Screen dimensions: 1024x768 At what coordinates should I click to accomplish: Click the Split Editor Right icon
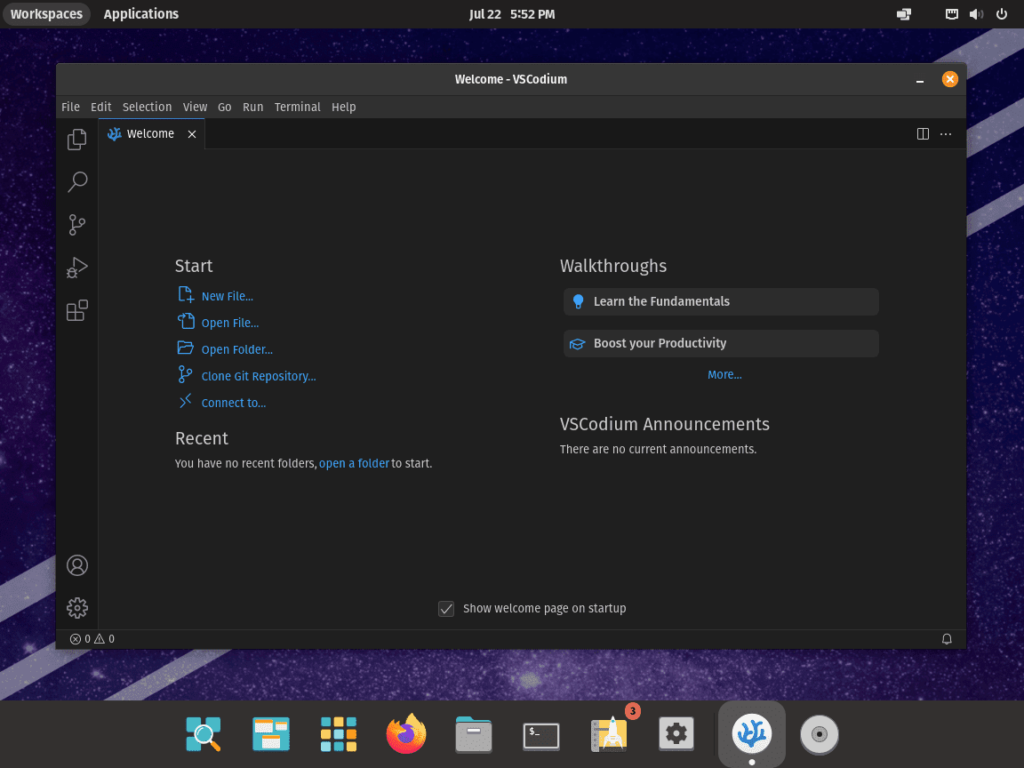[x=923, y=134]
